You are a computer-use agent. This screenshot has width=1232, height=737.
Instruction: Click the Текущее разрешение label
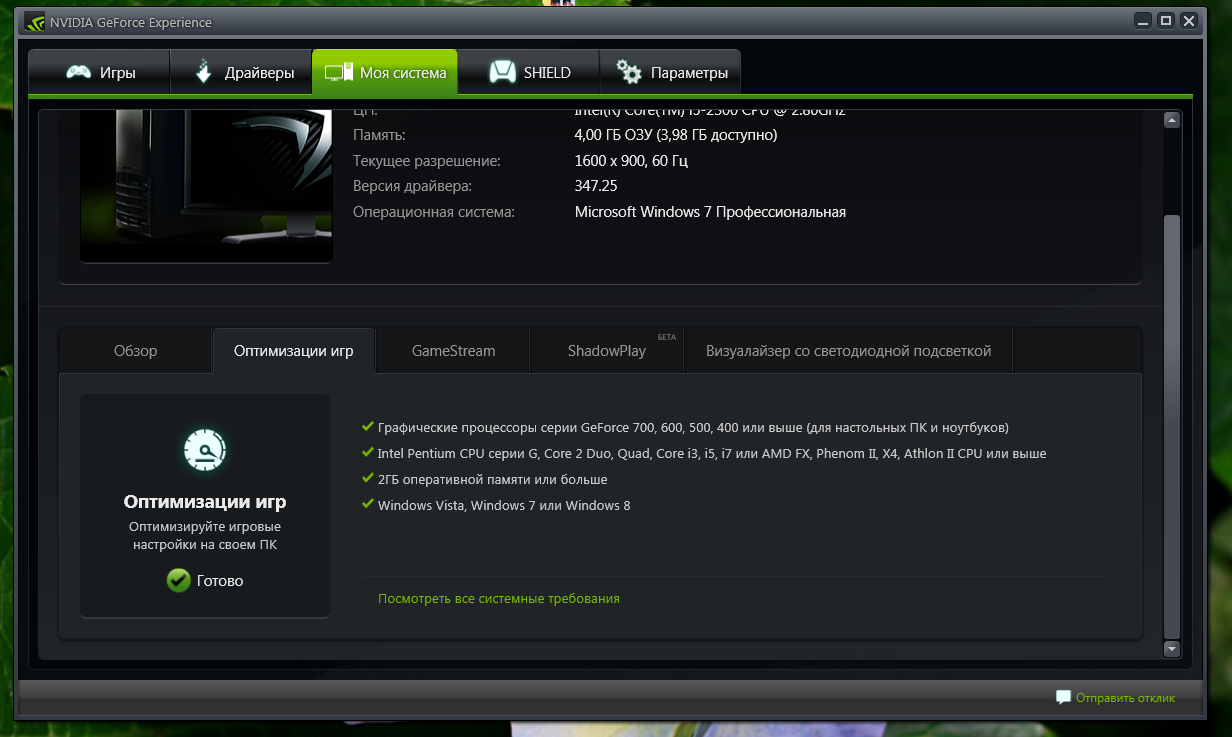pyautogui.click(x=427, y=160)
